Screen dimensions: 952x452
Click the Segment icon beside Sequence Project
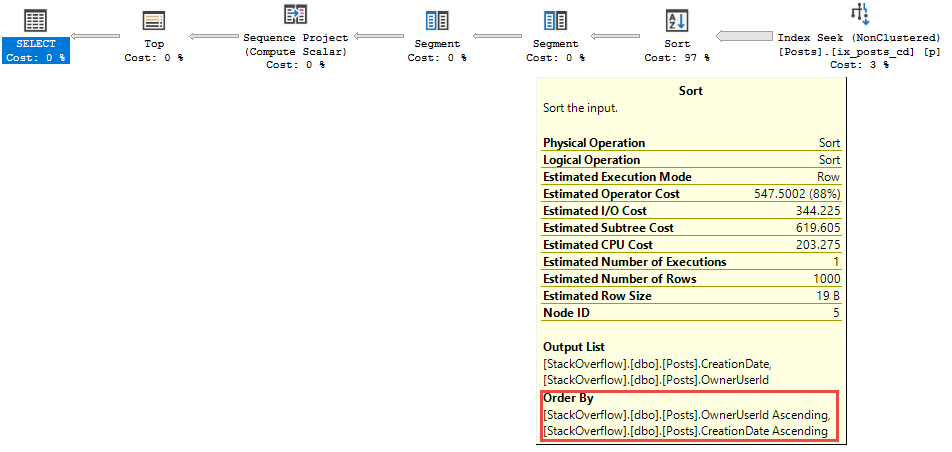pyautogui.click(x=437, y=20)
